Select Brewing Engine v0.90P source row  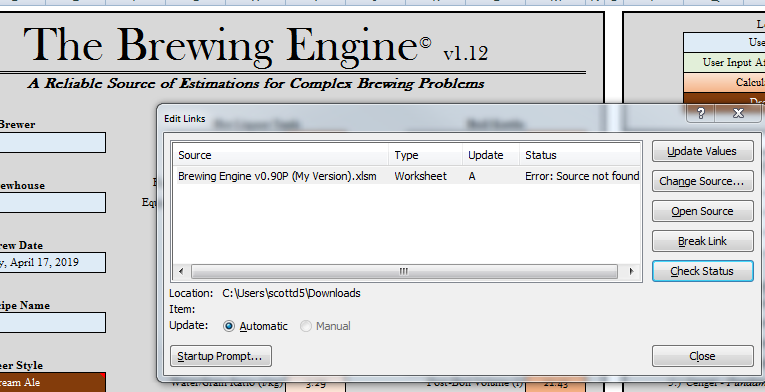406,176
